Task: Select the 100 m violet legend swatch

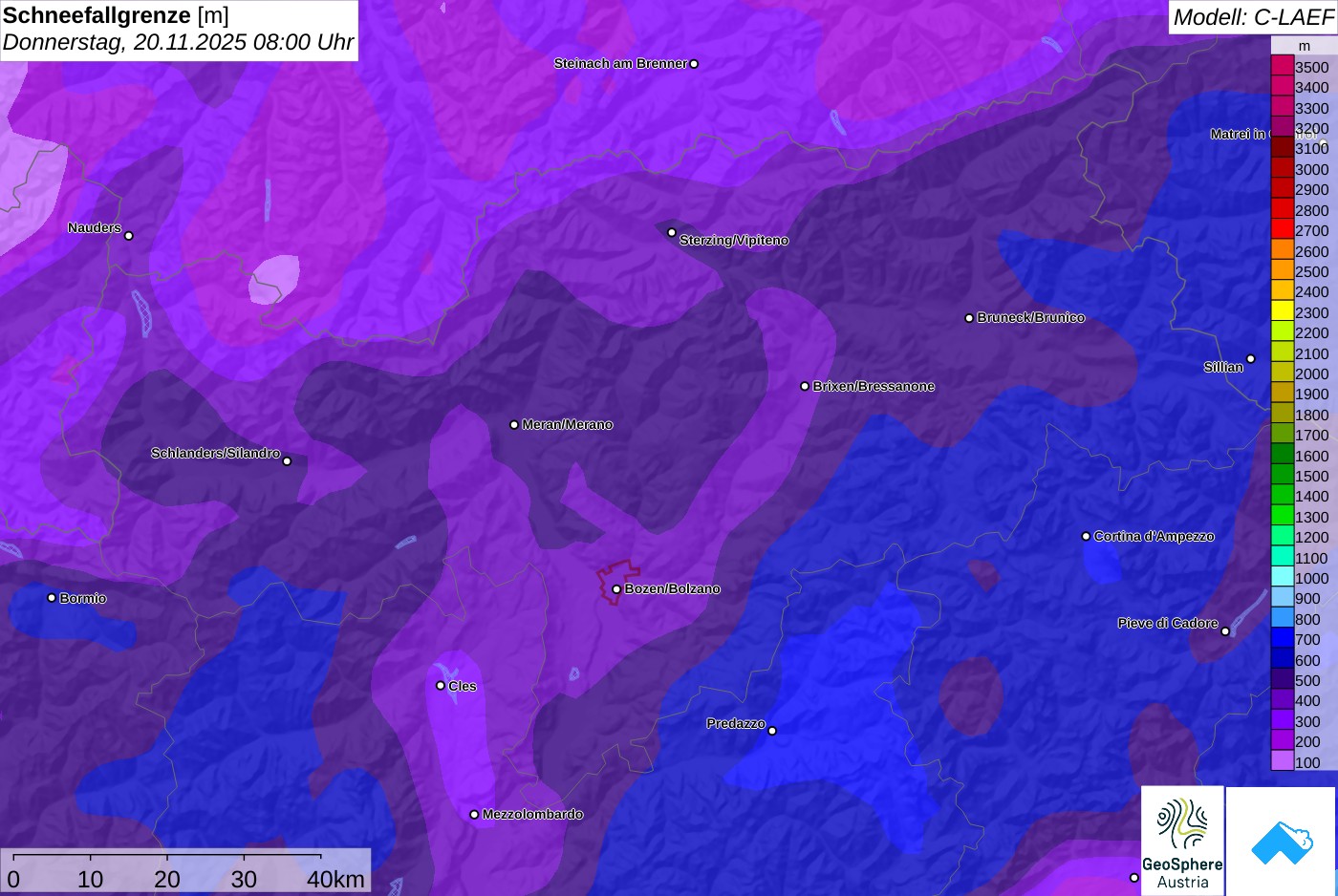Action: pos(1283,761)
